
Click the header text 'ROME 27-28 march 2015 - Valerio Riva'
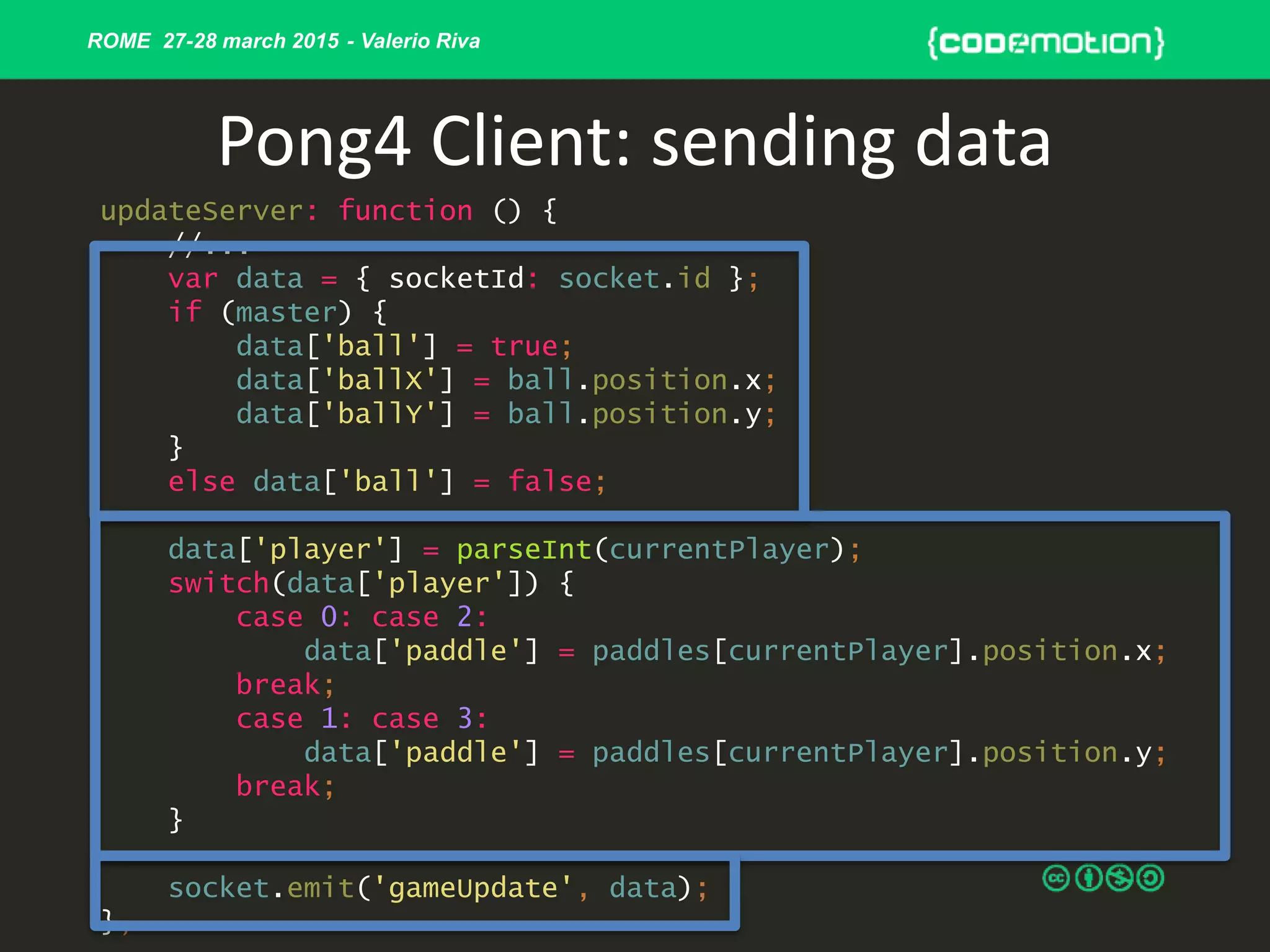(x=283, y=41)
